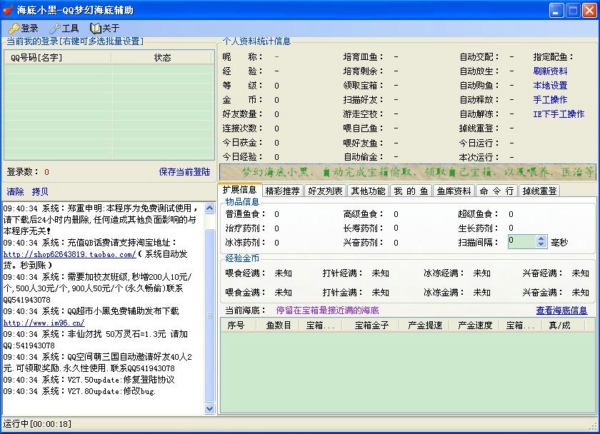Switch to the 其他功能 tab
600x434 pixels.
368,191
